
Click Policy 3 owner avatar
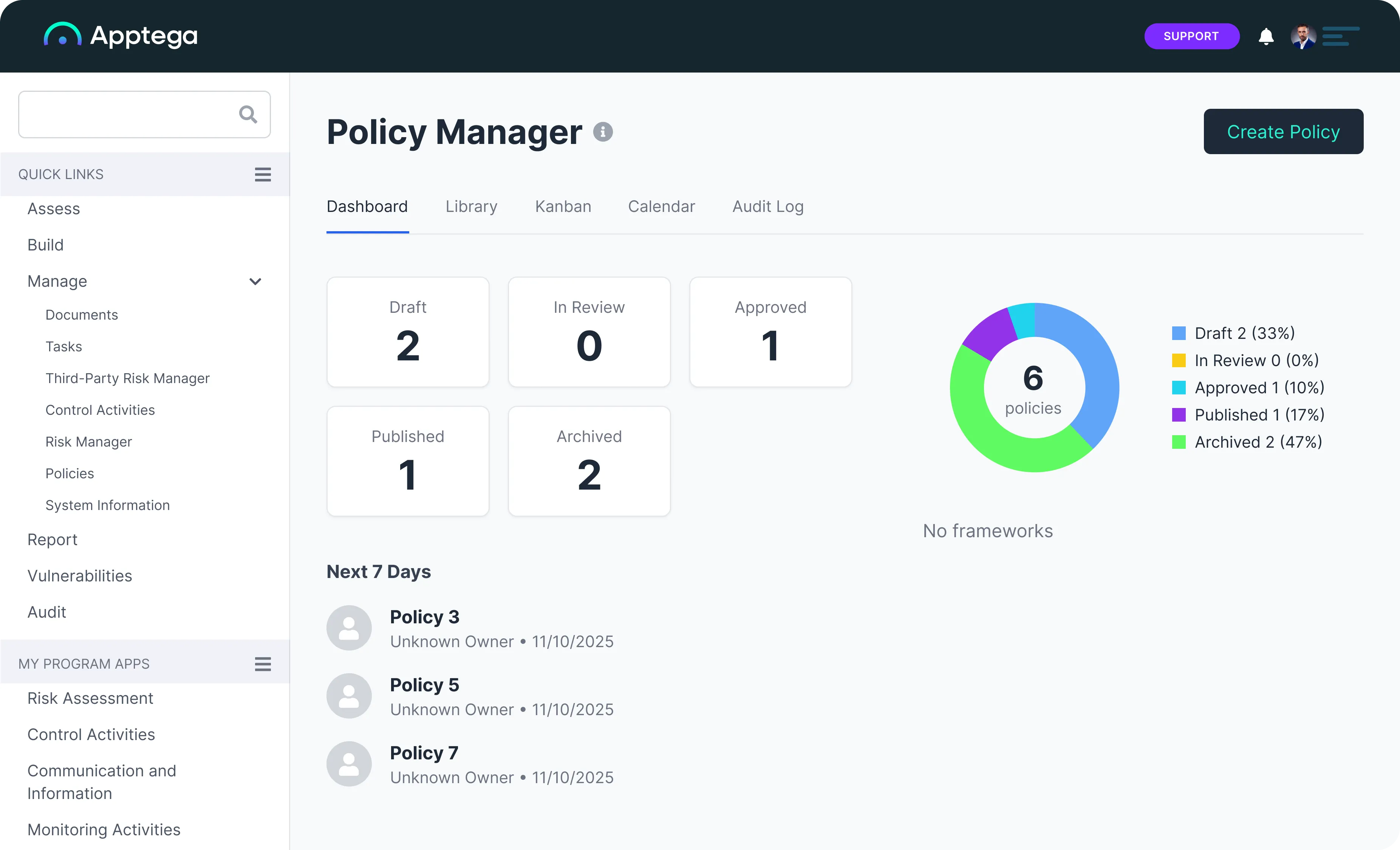[x=349, y=627]
